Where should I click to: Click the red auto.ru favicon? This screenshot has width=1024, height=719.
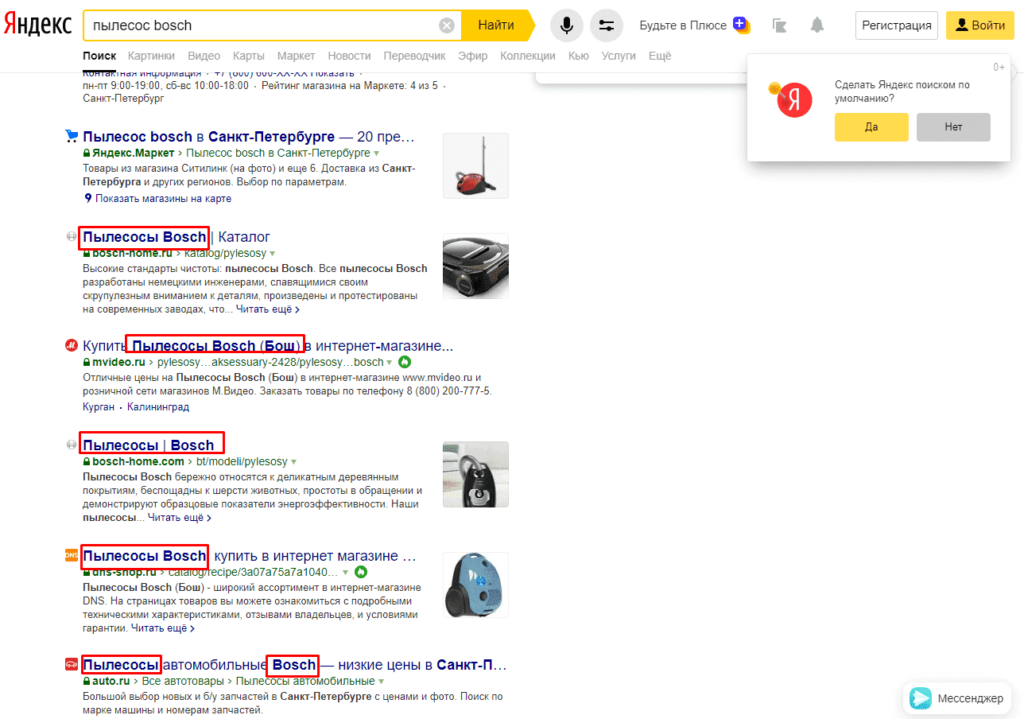click(71, 665)
